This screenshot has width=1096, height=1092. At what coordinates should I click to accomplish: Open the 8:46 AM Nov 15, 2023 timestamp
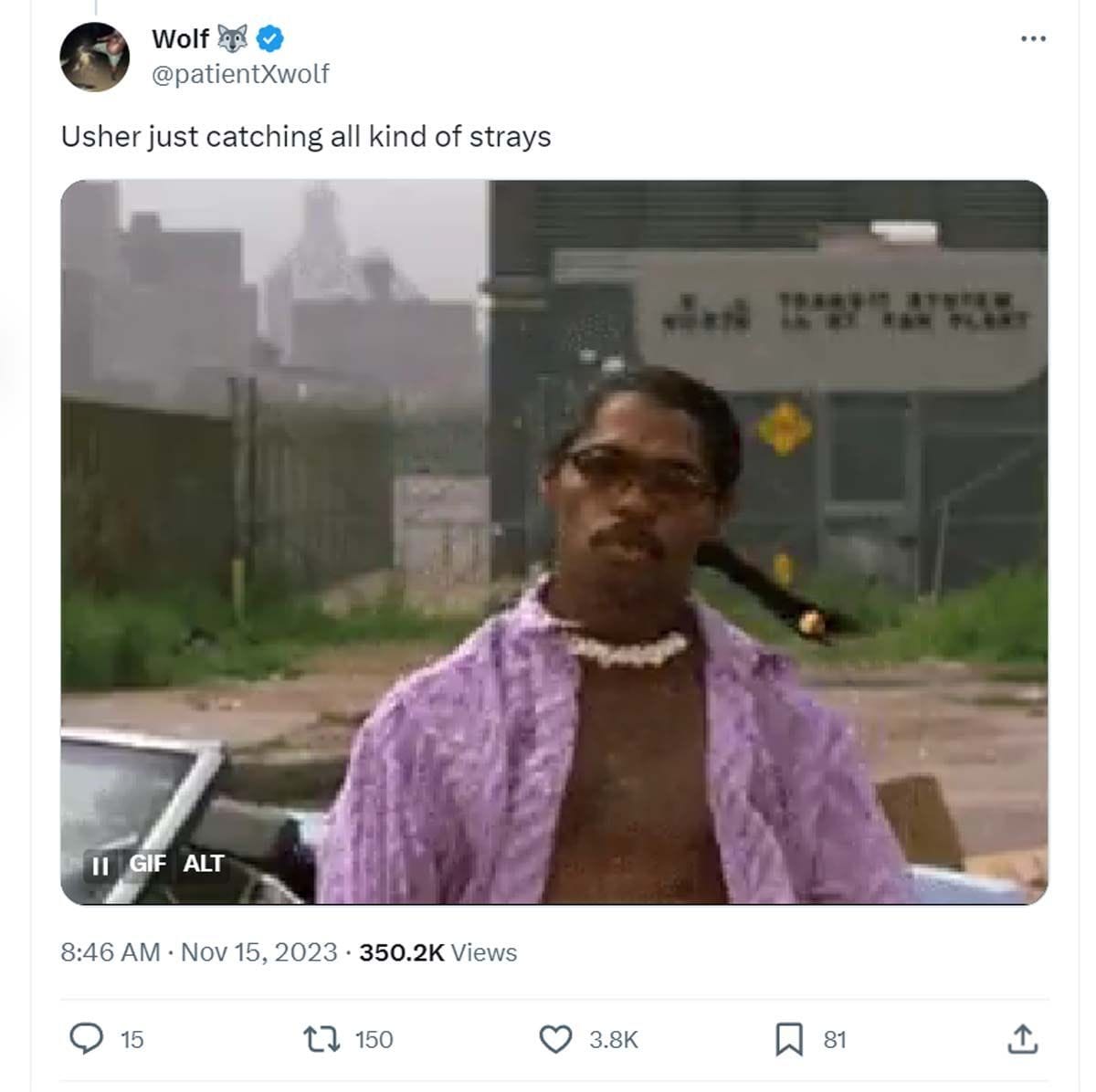(199, 952)
